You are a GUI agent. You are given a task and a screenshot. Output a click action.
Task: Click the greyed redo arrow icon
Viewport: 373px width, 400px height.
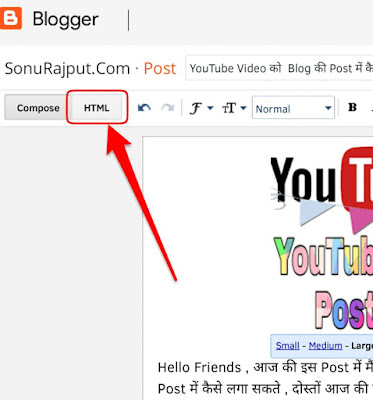(168, 108)
